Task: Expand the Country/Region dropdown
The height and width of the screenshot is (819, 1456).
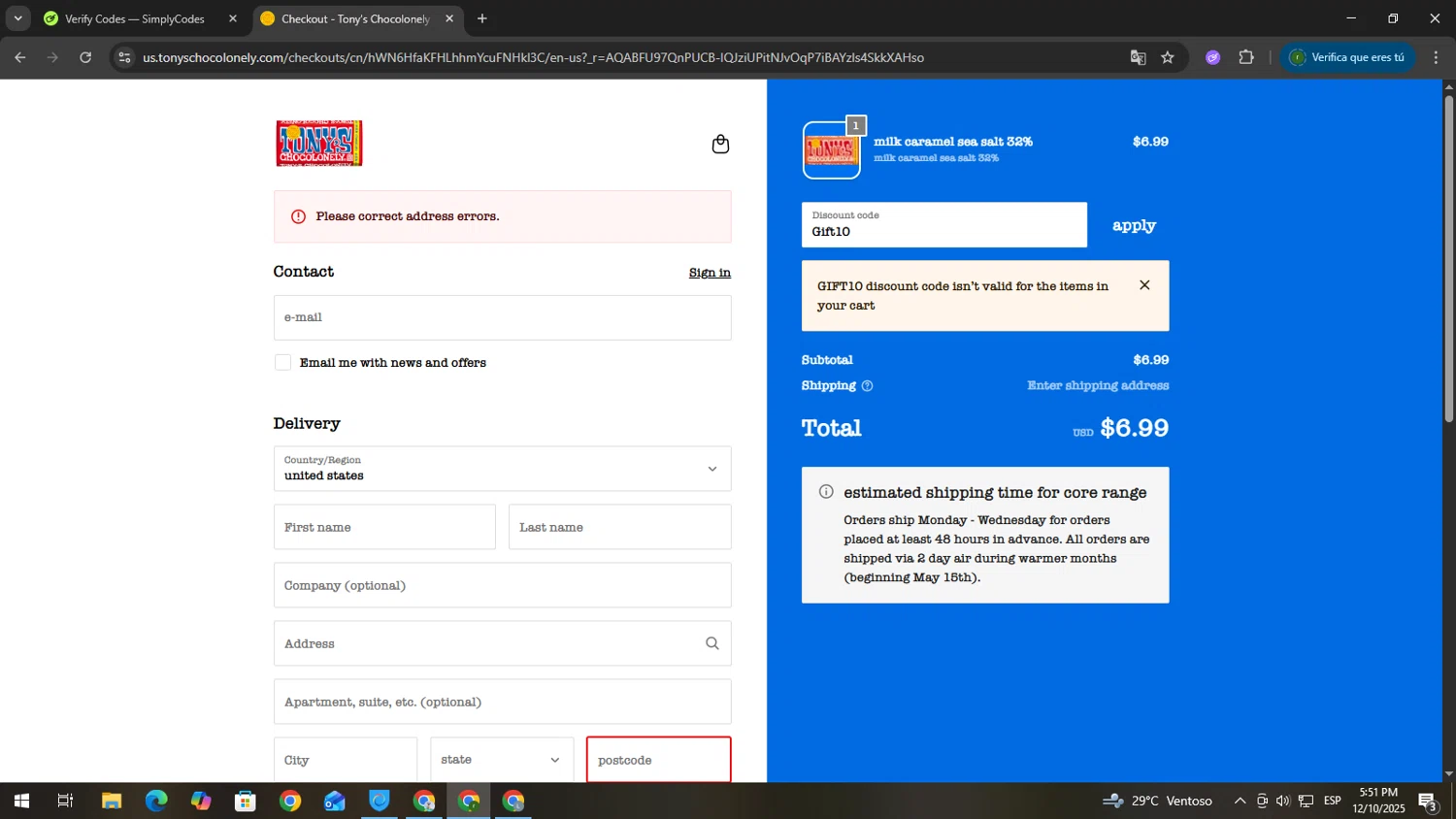Action: (x=502, y=469)
